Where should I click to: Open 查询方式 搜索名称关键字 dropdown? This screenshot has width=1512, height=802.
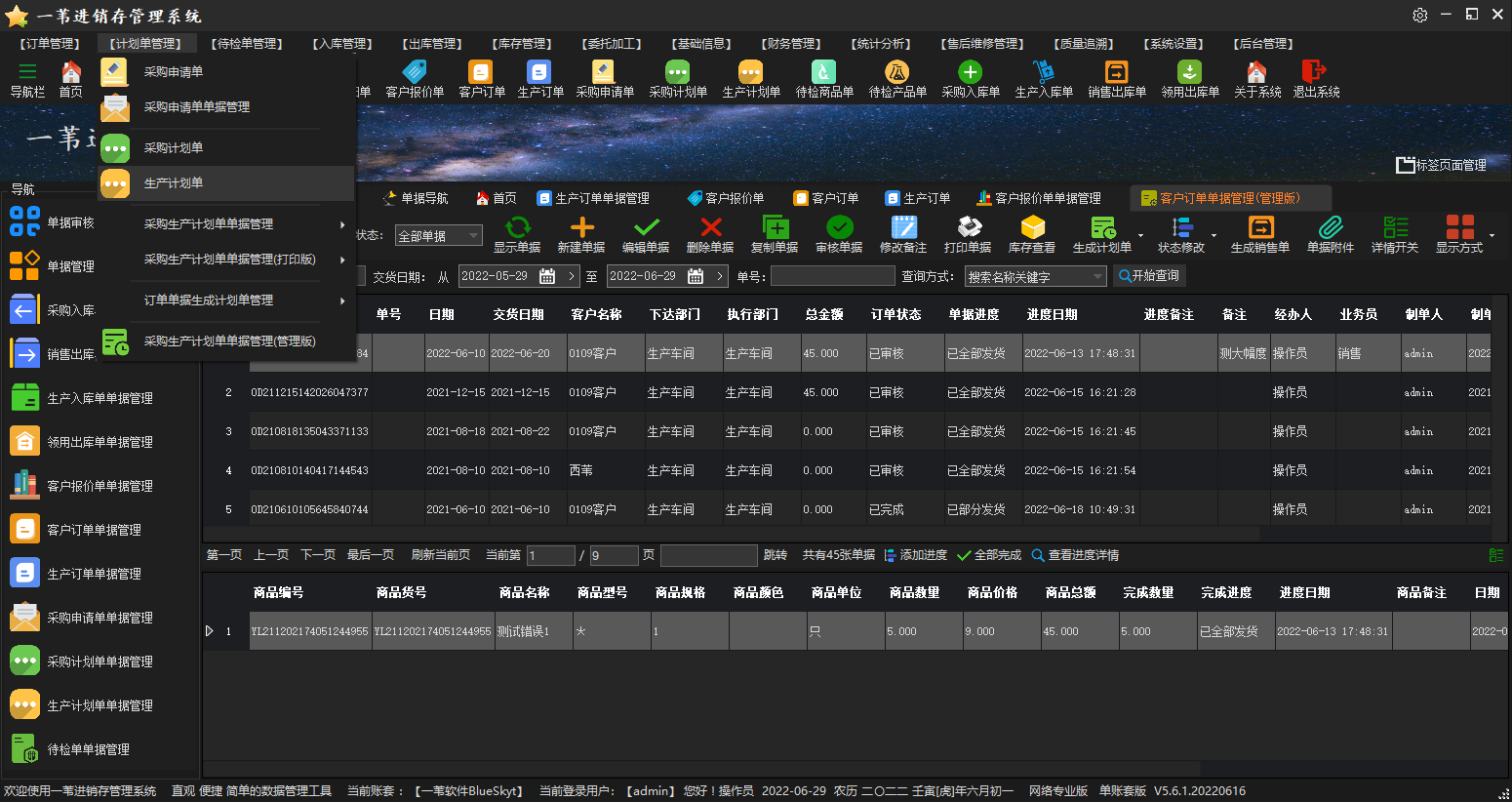point(1036,277)
